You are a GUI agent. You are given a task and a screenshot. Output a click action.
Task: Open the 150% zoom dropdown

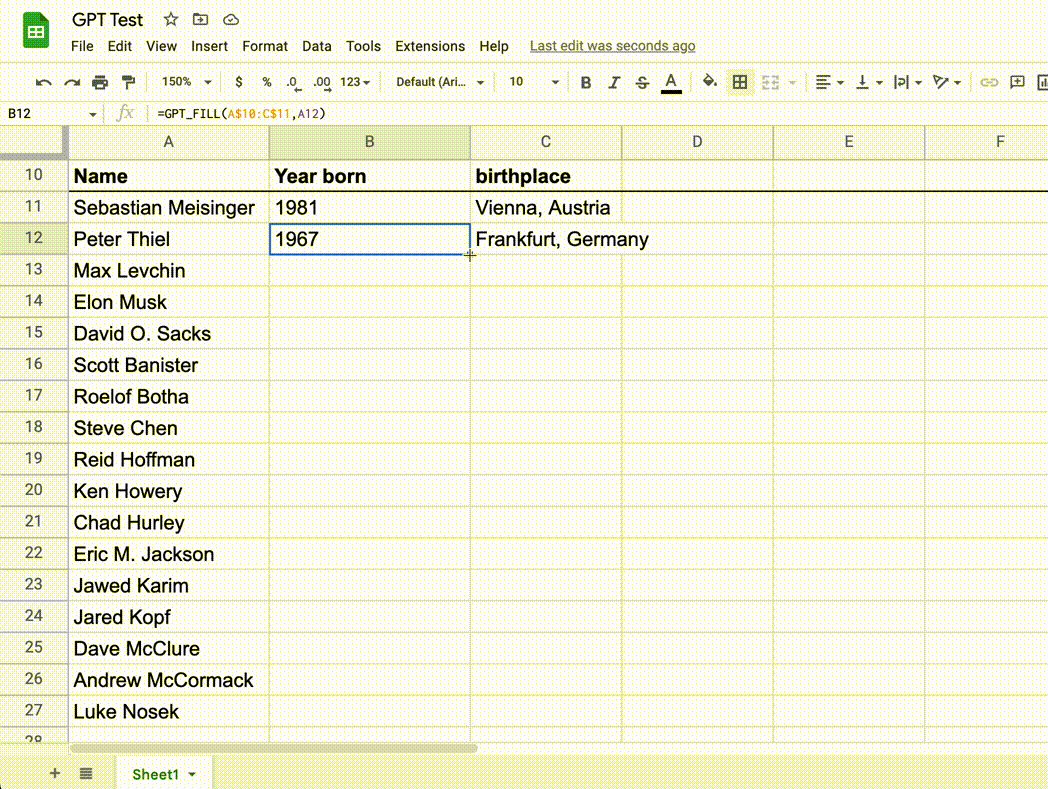(x=187, y=82)
